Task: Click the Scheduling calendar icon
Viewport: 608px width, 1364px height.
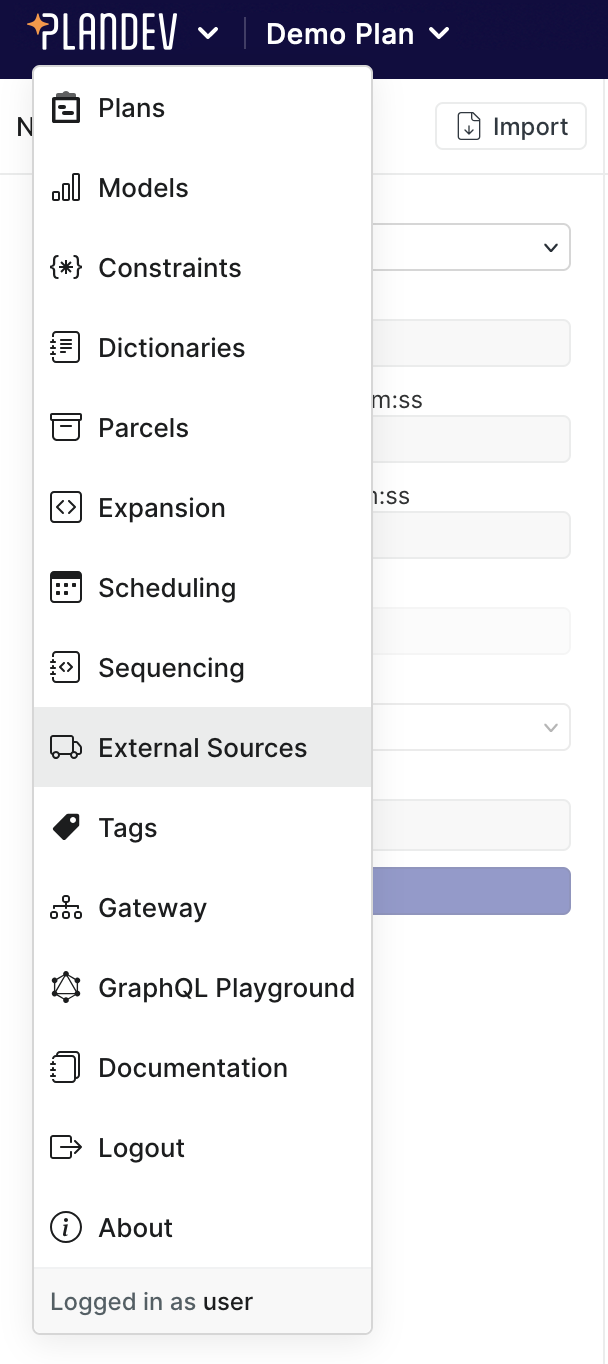Action: point(65,587)
